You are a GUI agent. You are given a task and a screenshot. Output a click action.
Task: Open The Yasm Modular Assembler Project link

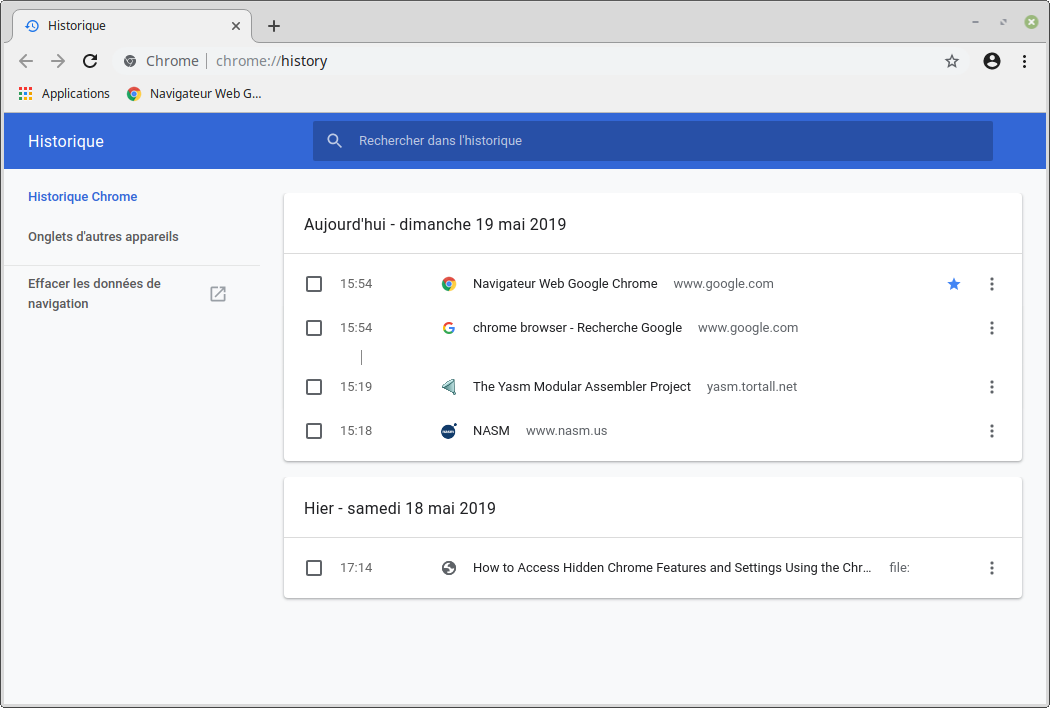[x=581, y=387]
